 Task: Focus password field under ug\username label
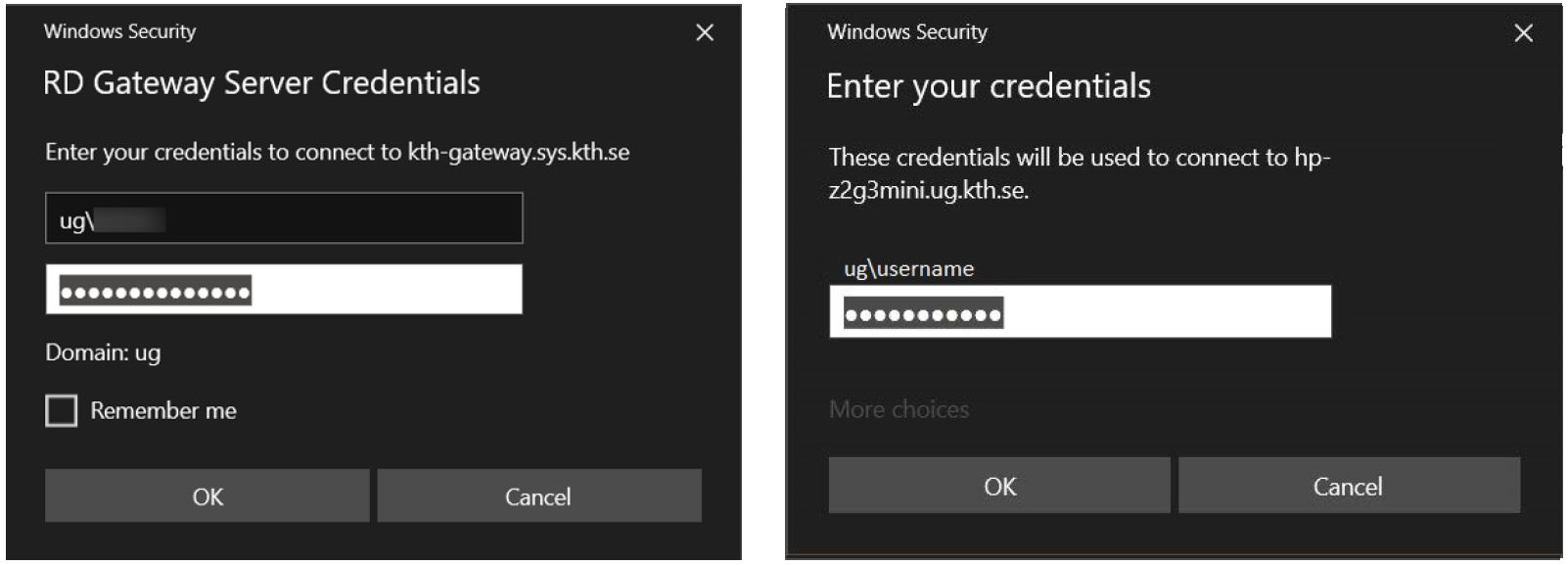click(x=1080, y=313)
